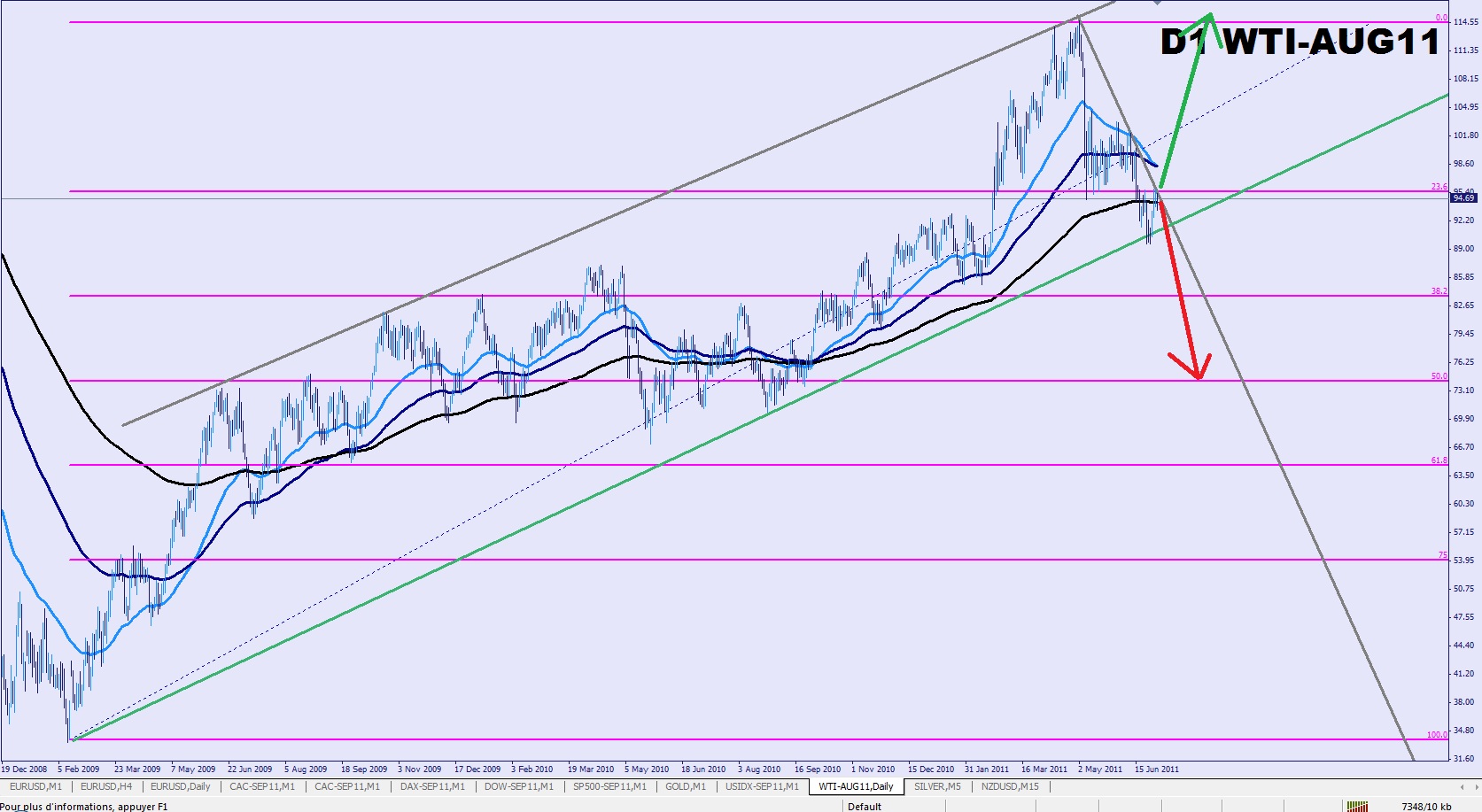This screenshot has height=812, width=1482.
Task: Click the connection status bars icon
Action: [1356, 806]
